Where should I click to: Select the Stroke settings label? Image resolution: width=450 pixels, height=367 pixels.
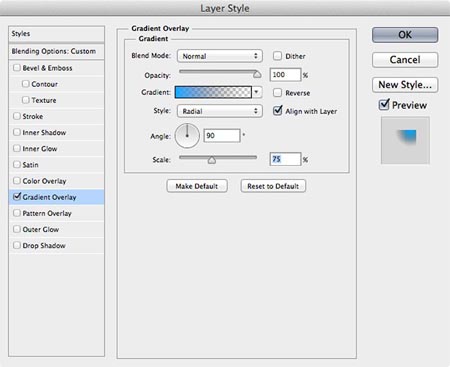pos(33,116)
